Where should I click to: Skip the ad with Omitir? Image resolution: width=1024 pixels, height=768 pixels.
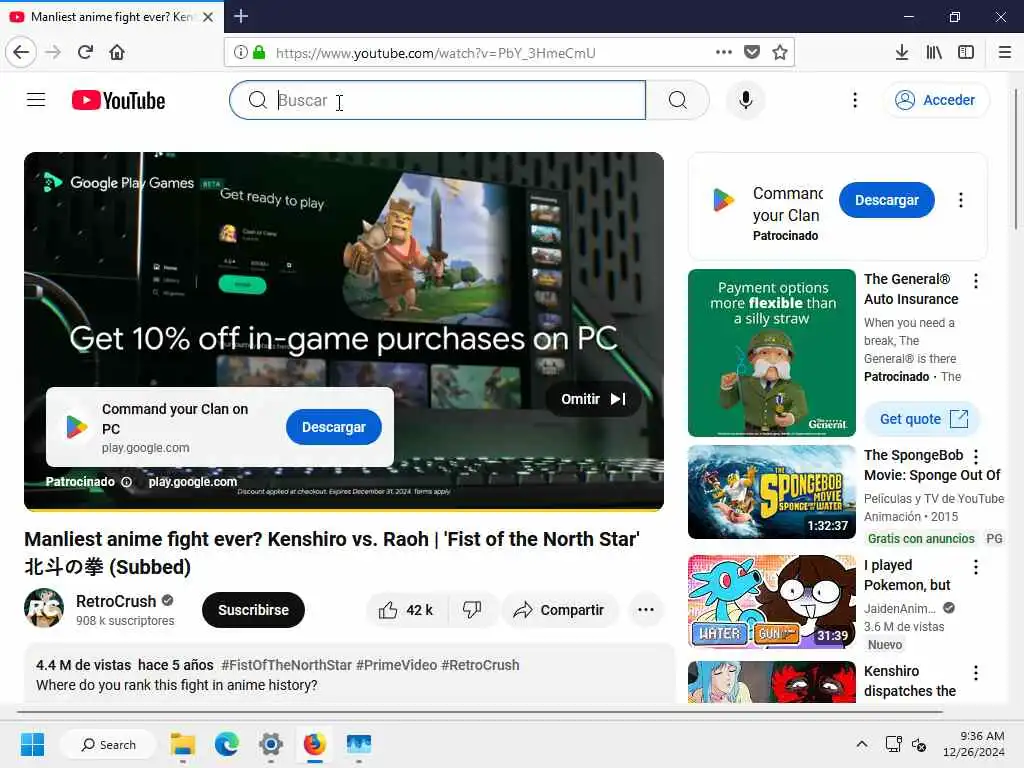[x=593, y=399]
